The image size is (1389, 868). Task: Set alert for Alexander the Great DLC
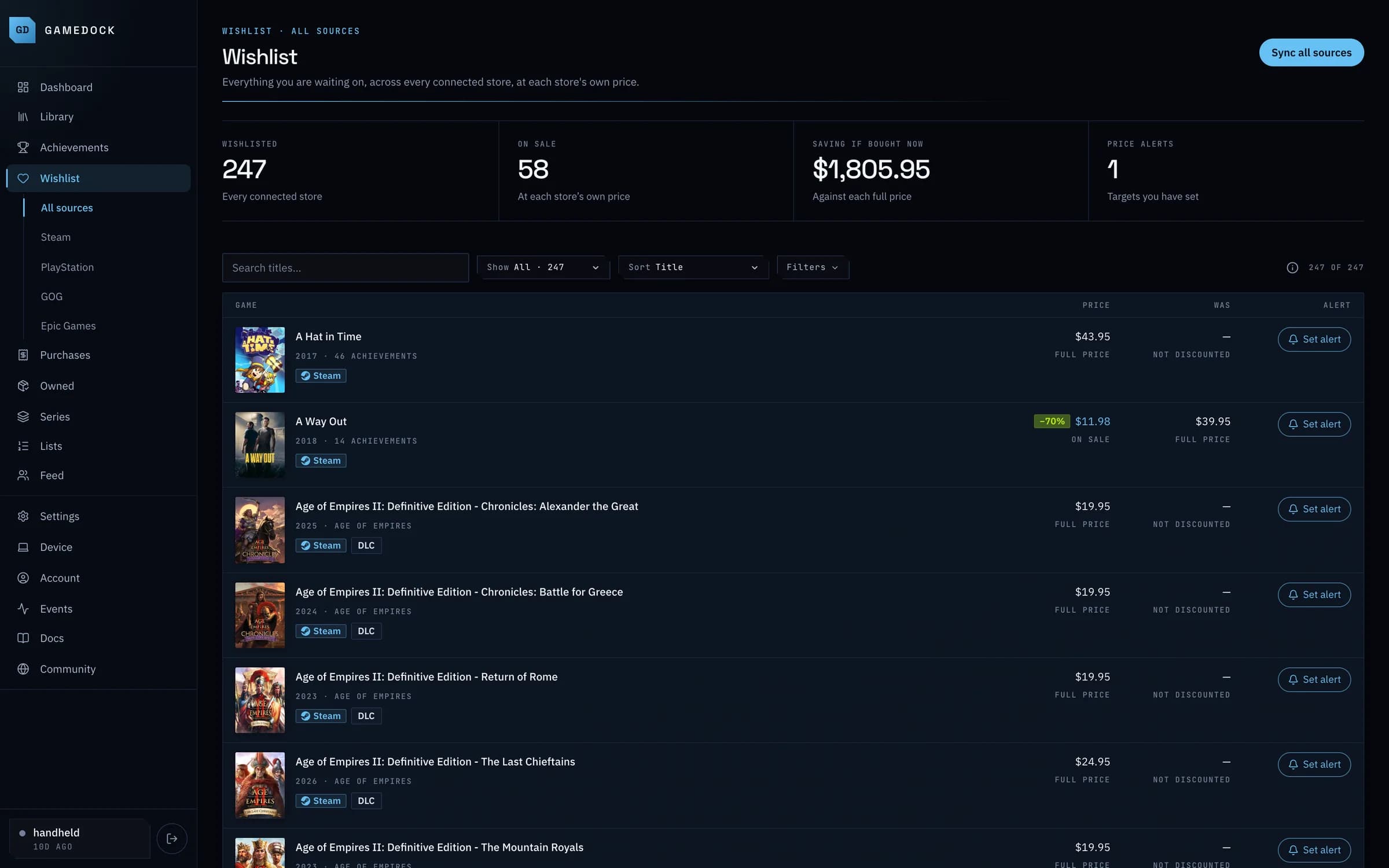[1314, 509]
